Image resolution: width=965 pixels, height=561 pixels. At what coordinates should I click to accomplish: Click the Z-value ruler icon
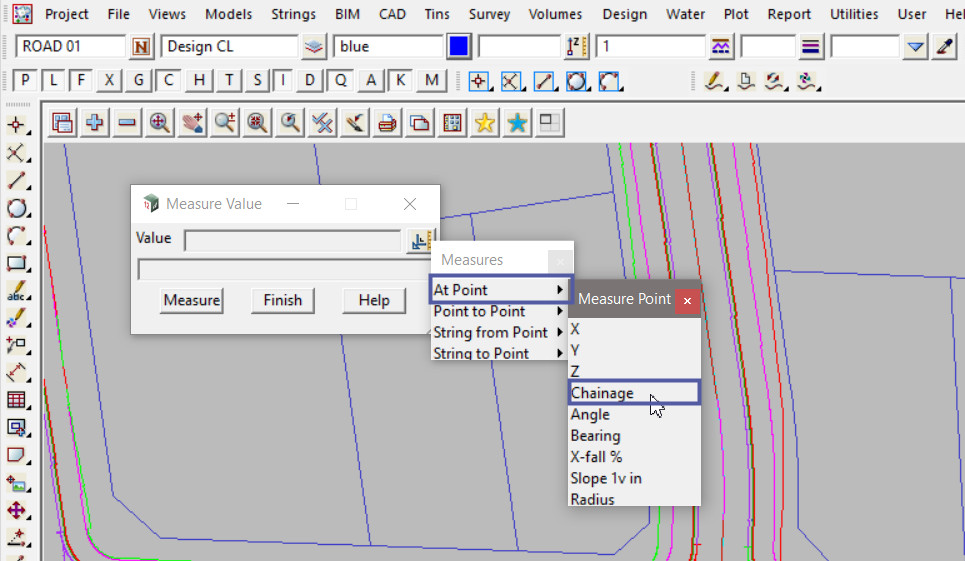point(577,47)
